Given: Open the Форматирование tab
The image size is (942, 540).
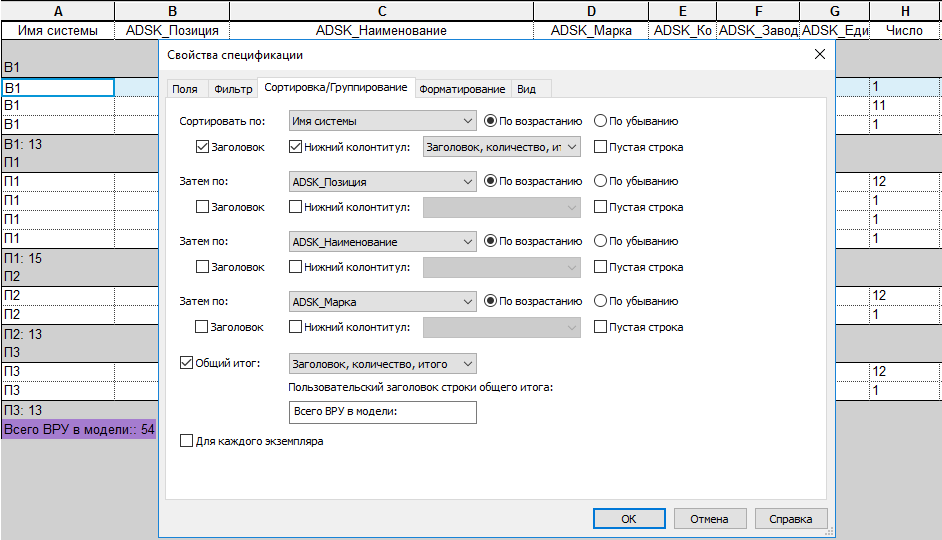Looking at the screenshot, I should coord(462,89).
